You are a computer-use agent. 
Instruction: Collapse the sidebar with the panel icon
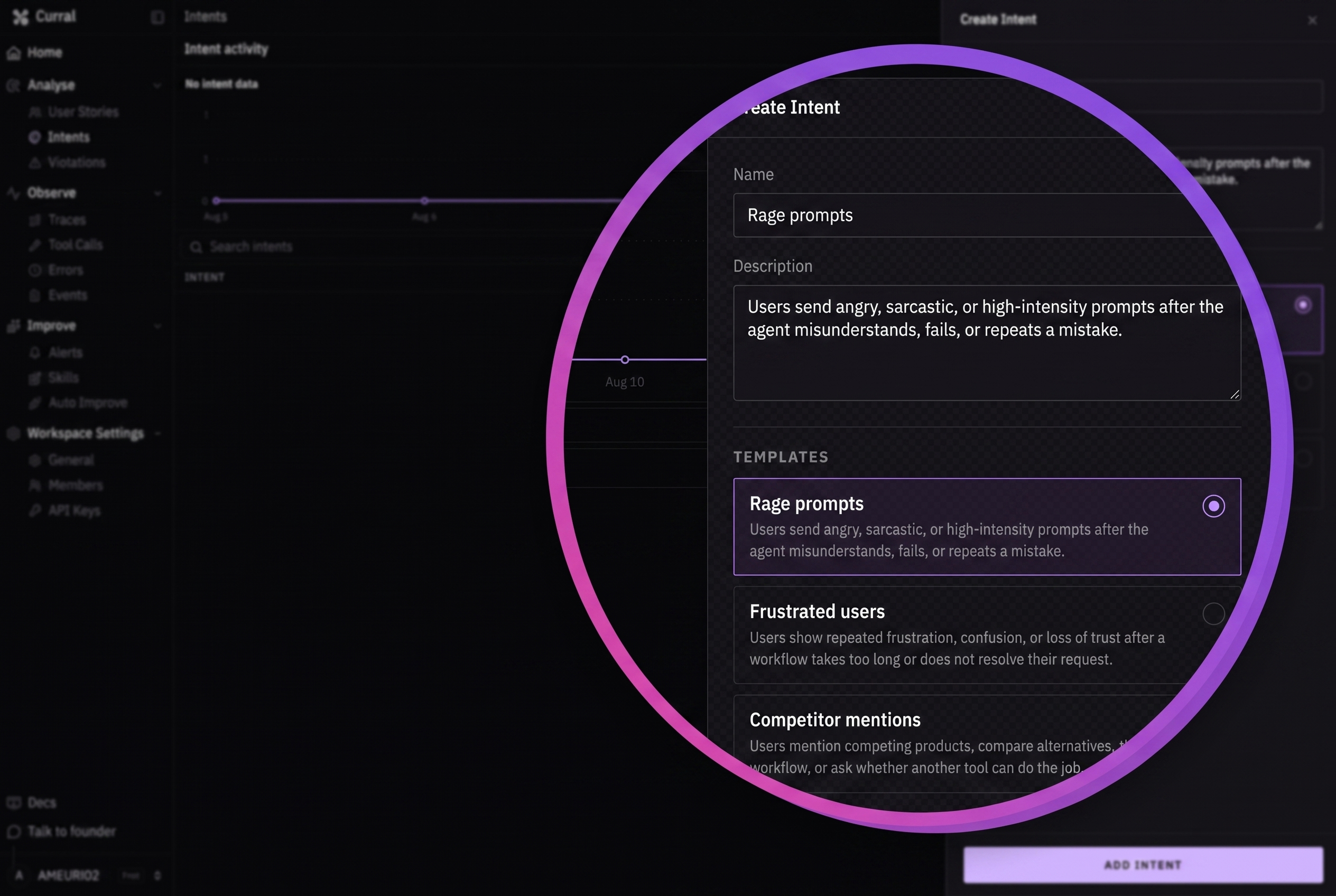tap(158, 17)
